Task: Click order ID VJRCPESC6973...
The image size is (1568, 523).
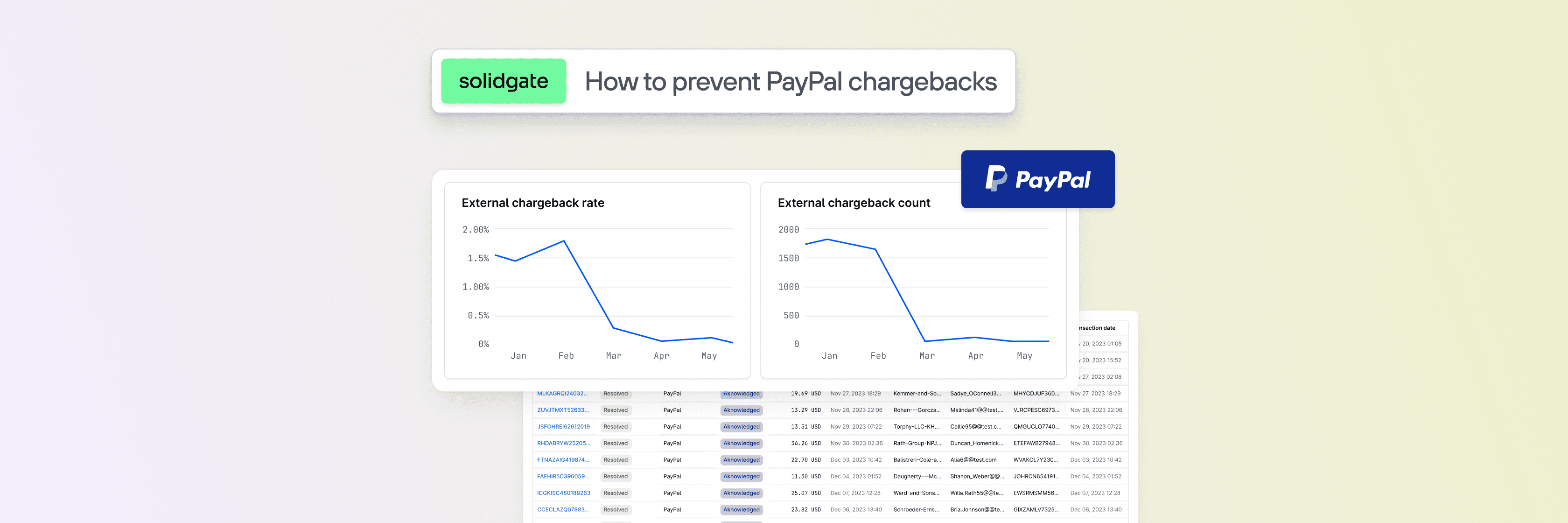Action: (1036, 410)
